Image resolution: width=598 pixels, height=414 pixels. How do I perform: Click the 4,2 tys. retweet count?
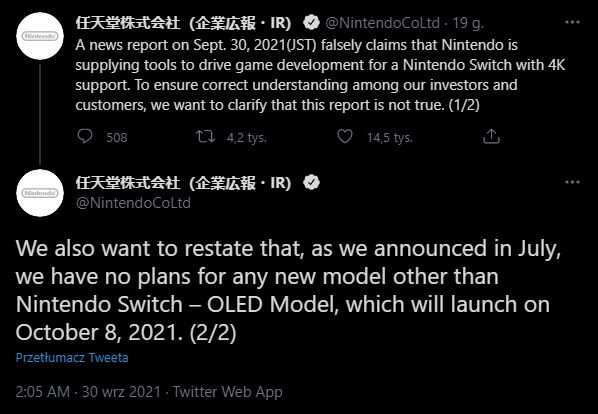coord(247,137)
